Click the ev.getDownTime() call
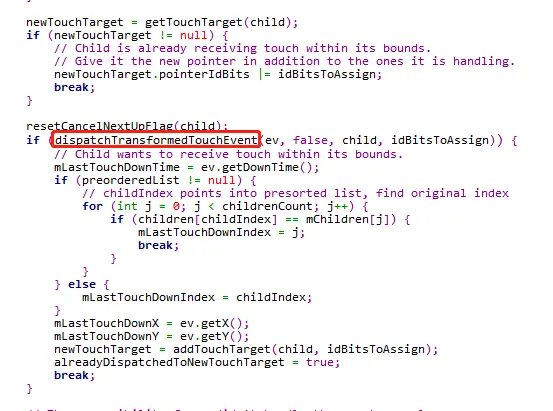 pyautogui.click(x=260, y=167)
